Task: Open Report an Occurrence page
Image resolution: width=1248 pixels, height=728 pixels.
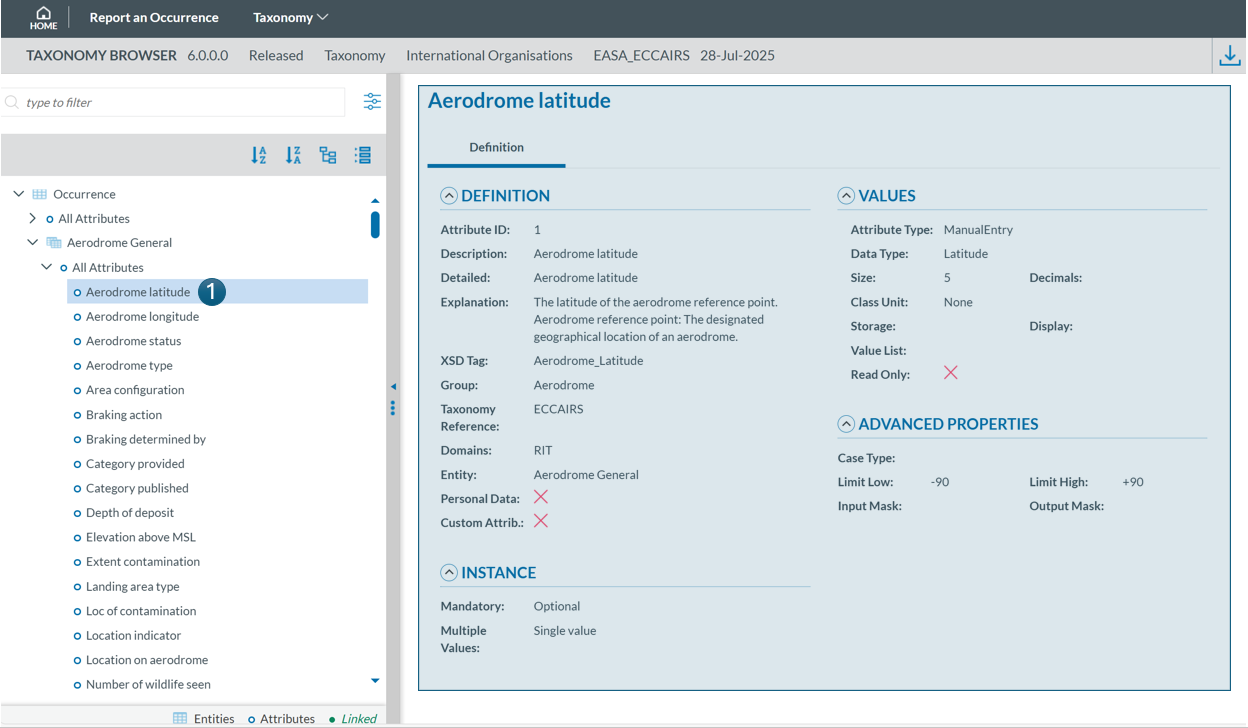Action: point(154,18)
